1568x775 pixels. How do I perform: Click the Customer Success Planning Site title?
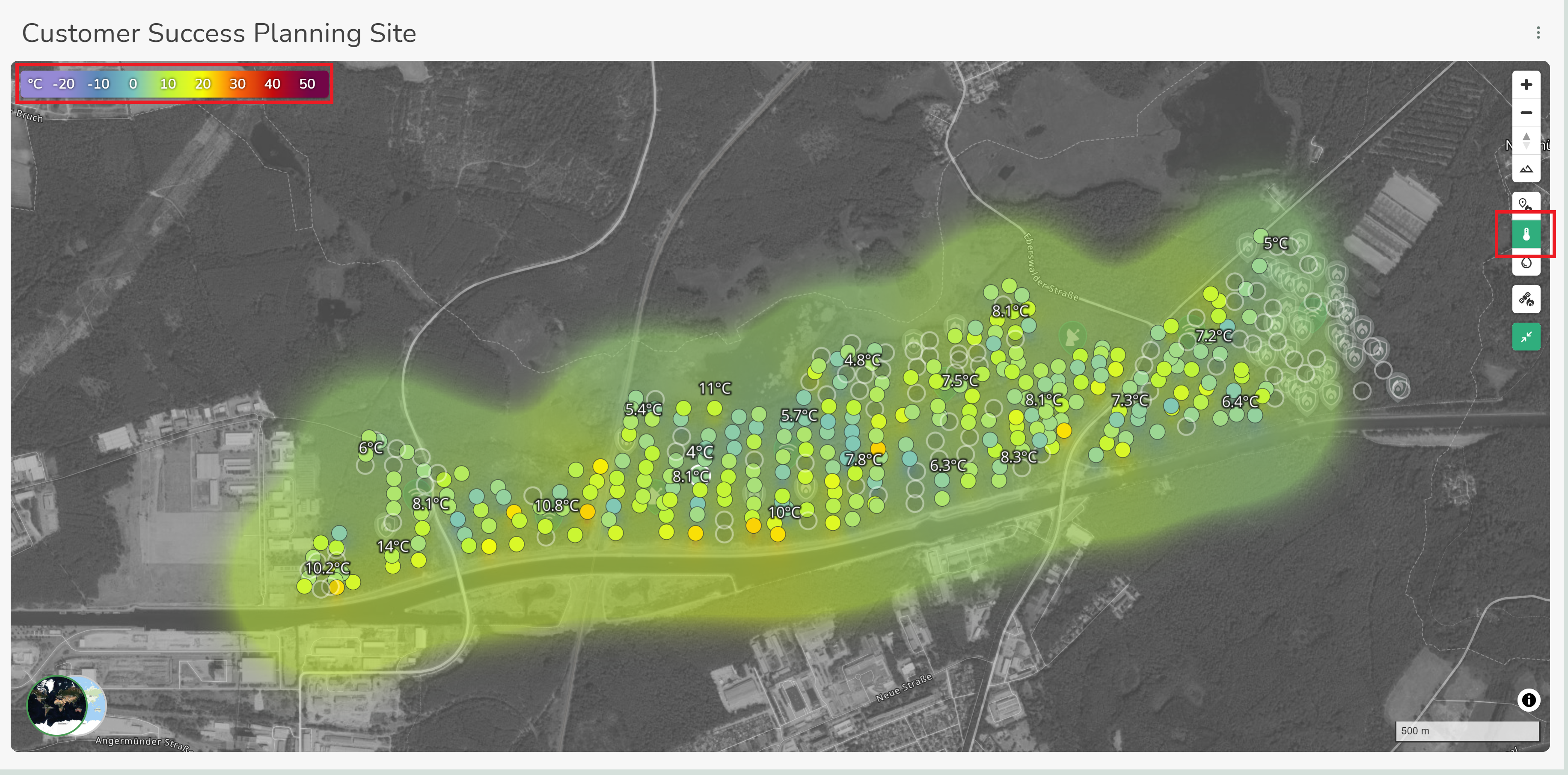pyautogui.click(x=219, y=33)
